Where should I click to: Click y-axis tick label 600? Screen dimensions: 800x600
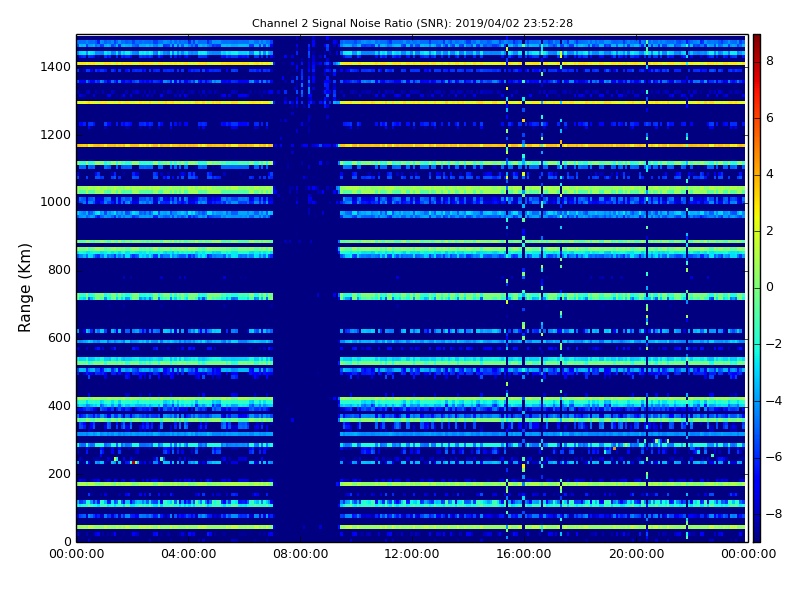point(59,338)
